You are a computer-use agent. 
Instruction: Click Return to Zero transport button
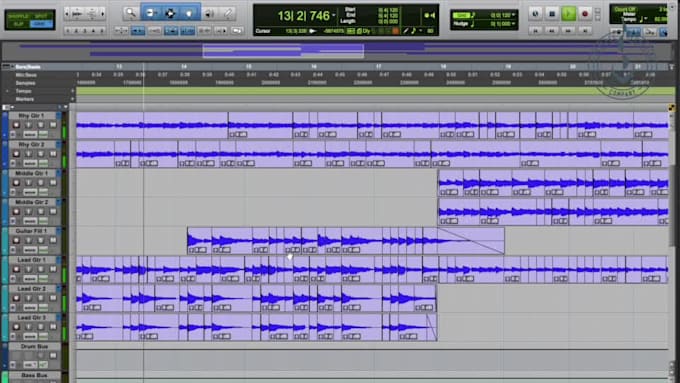click(536, 31)
